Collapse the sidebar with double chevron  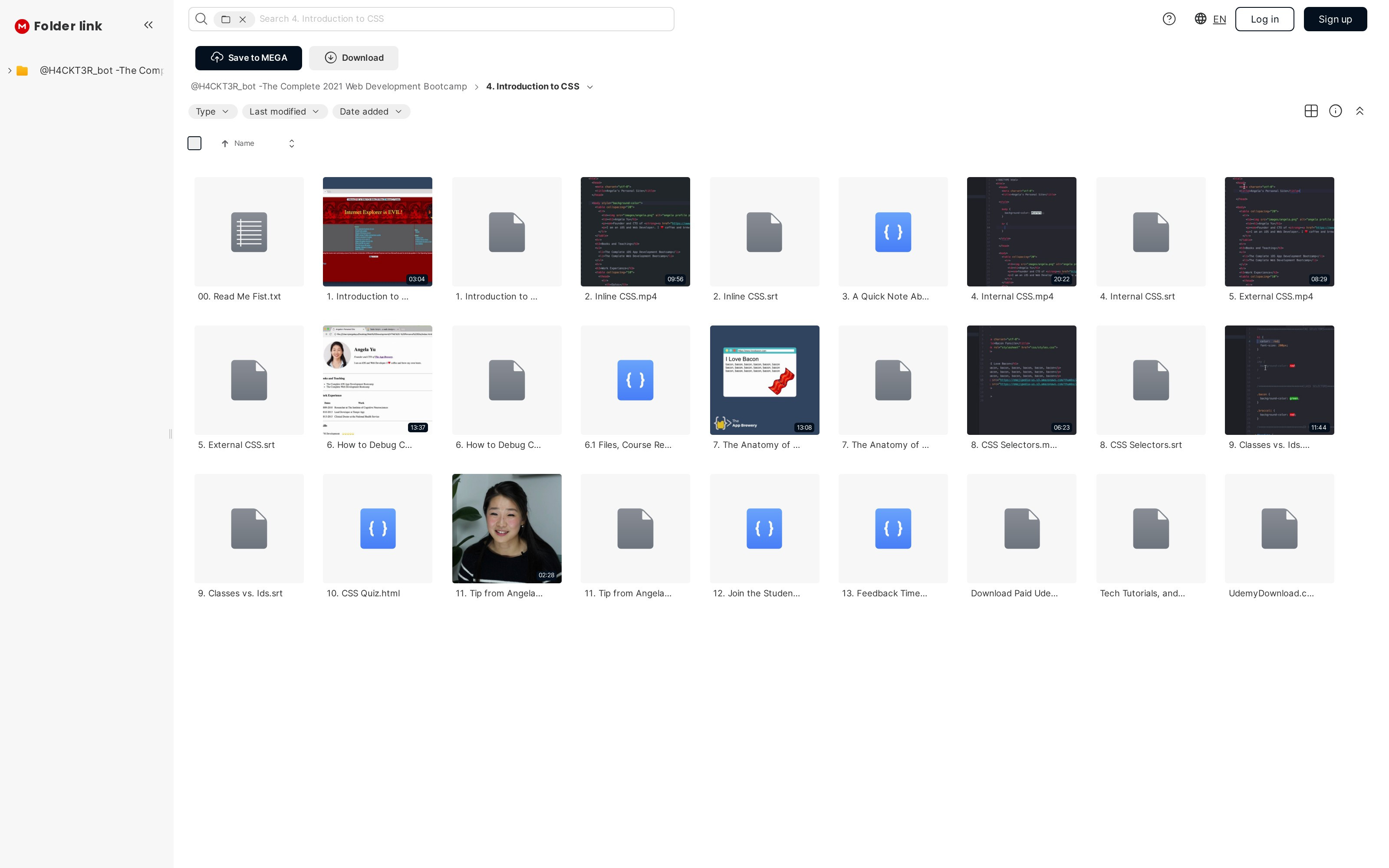148,25
